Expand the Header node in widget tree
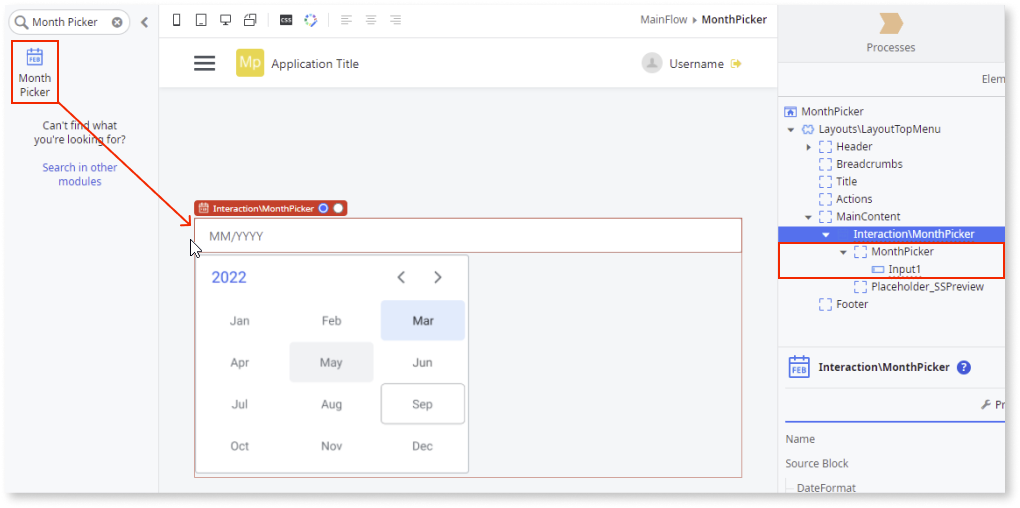This screenshot has height=508, width=1020. pos(809,147)
